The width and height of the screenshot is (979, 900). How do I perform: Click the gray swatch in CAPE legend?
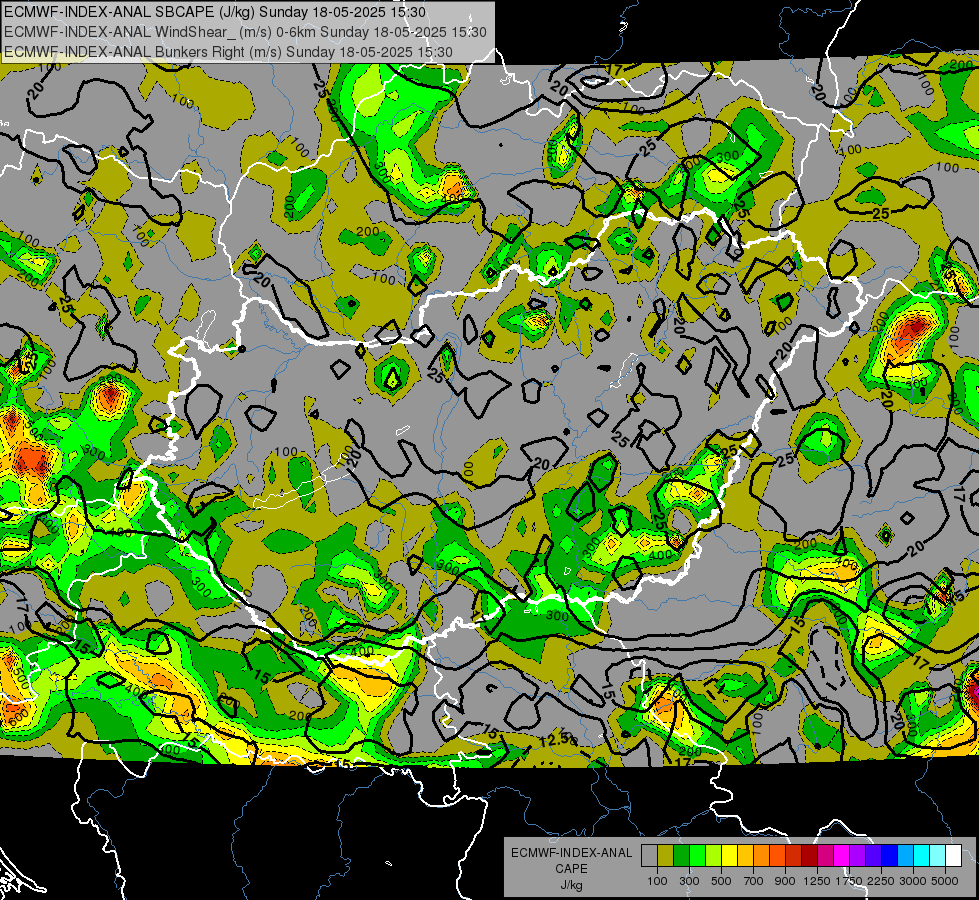tap(649, 856)
